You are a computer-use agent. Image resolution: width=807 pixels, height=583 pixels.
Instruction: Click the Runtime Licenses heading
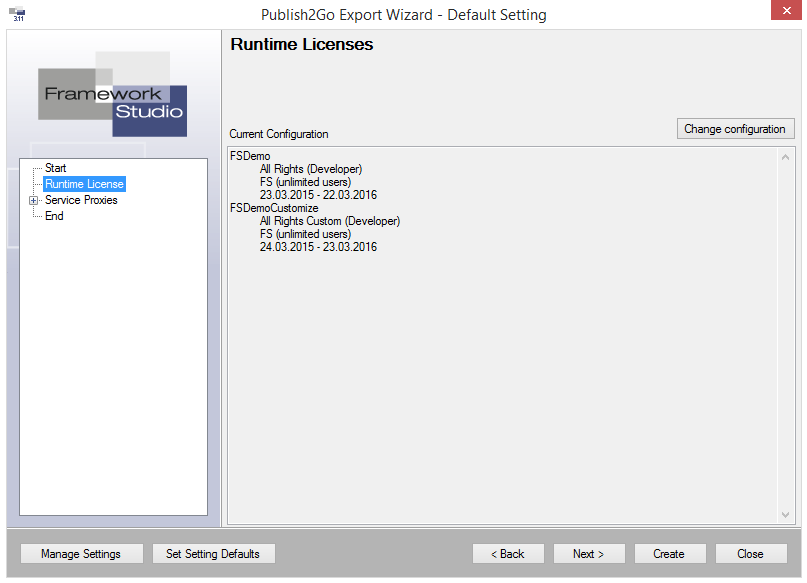click(x=302, y=44)
